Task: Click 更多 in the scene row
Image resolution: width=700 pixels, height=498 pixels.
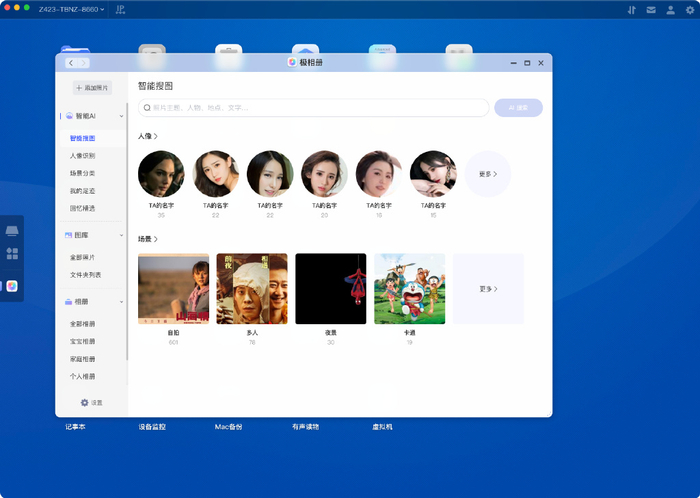Action: click(x=488, y=289)
